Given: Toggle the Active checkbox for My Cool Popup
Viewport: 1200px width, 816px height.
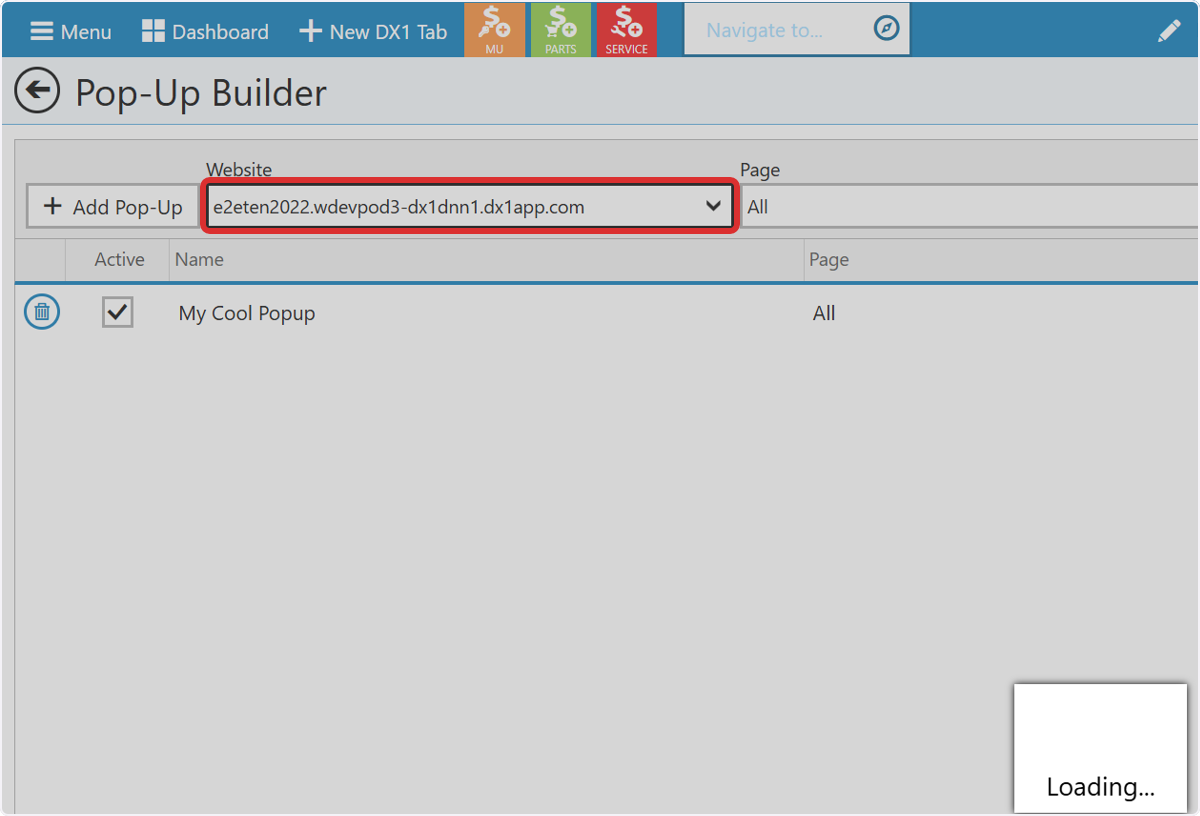Looking at the screenshot, I should 118,312.
